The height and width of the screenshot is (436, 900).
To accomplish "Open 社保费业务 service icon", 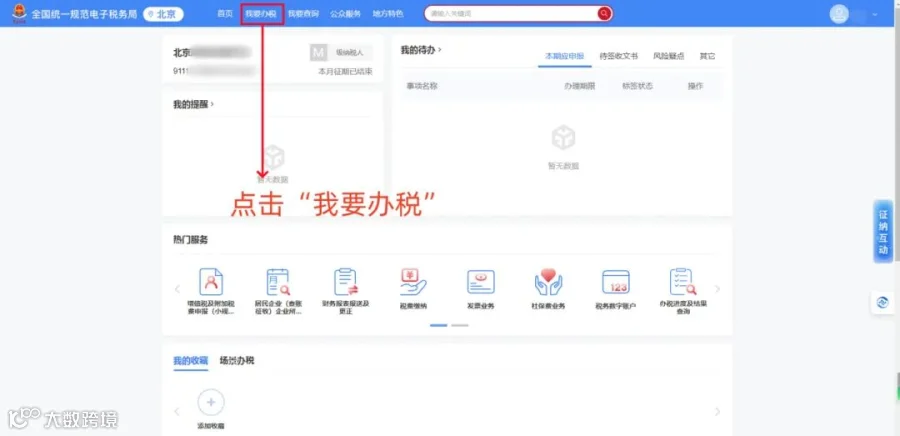I will coord(548,282).
